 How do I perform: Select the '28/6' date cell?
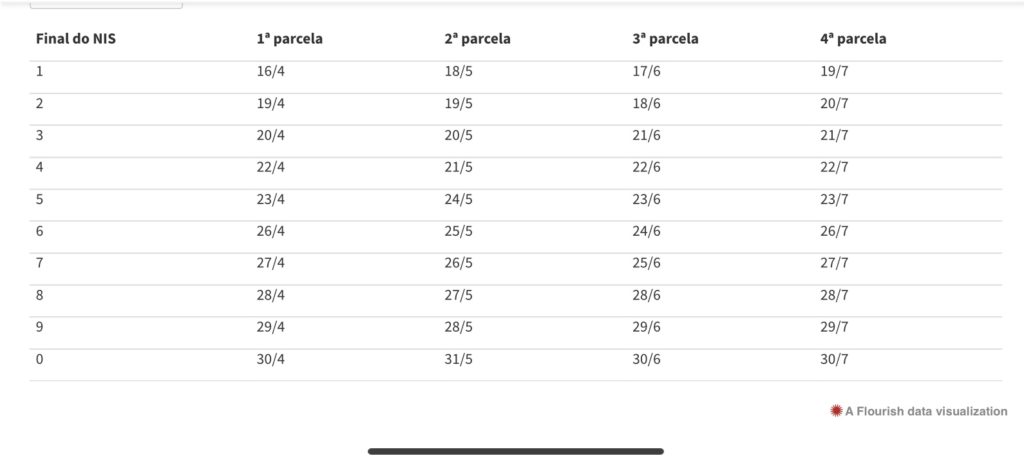[x=646, y=295]
